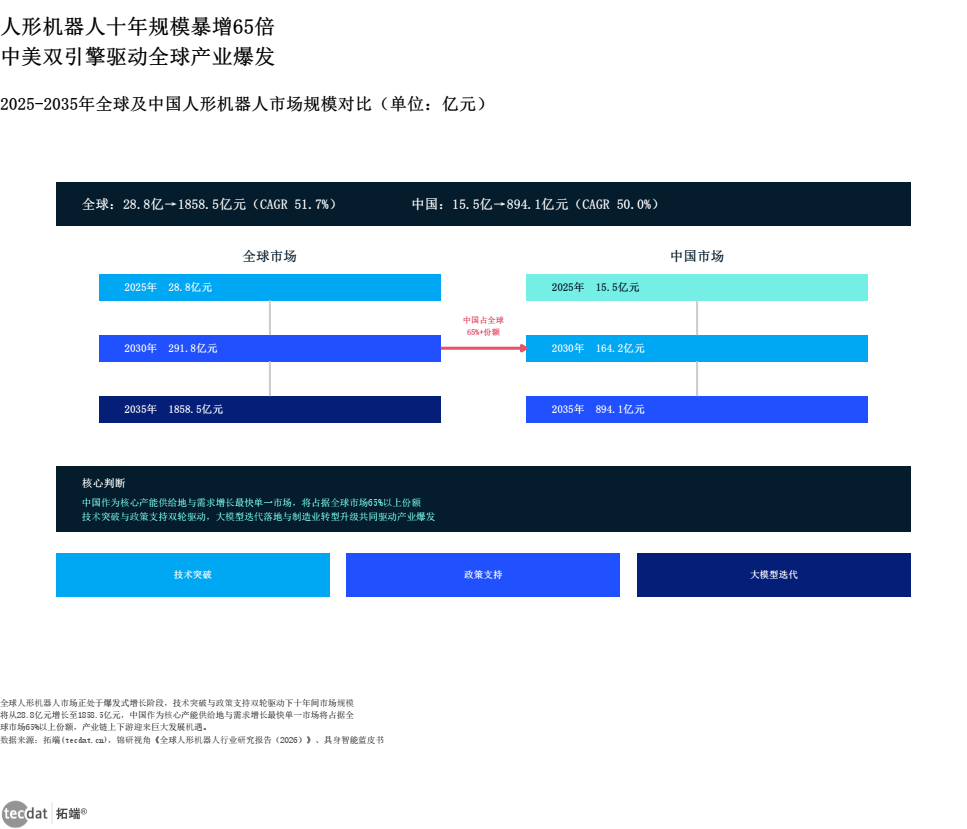Image resolution: width=967 pixels, height=829 pixels.
Task: Click the 数据来源 source line
Action: (x=192, y=740)
